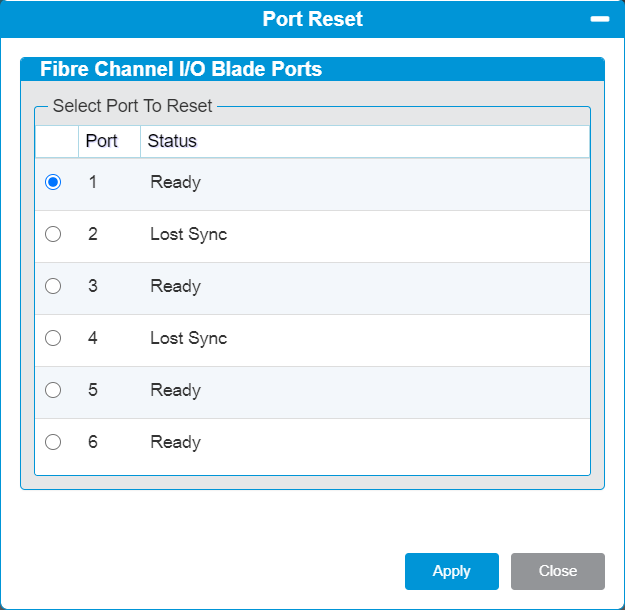
Task: Choose port 3 radio button
Action: (53, 286)
